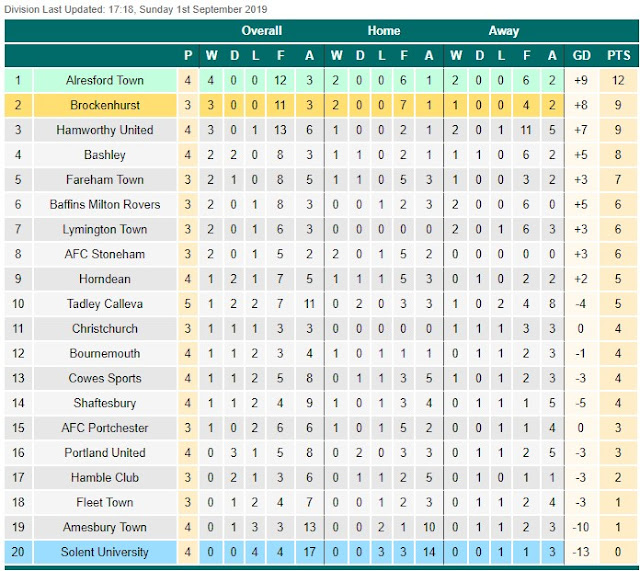Select AFC Stoneham team name
Image resolution: width=640 pixels, height=571 pixels.
click(105, 254)
